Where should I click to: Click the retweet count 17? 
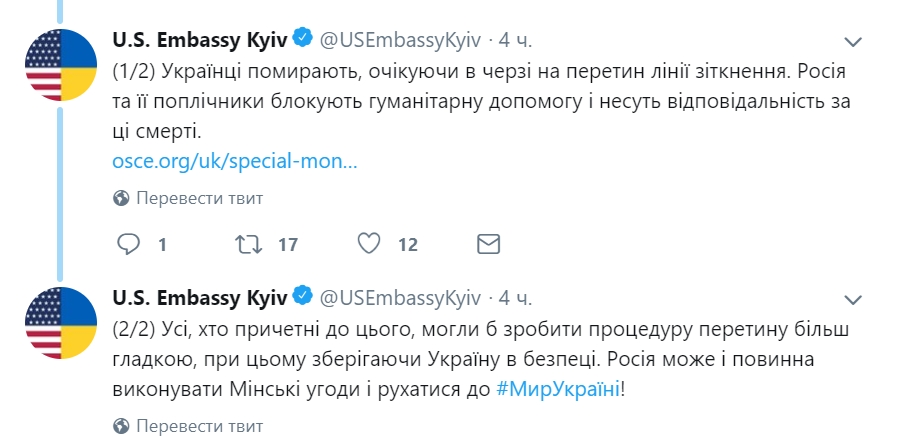(x=288, y=245)
